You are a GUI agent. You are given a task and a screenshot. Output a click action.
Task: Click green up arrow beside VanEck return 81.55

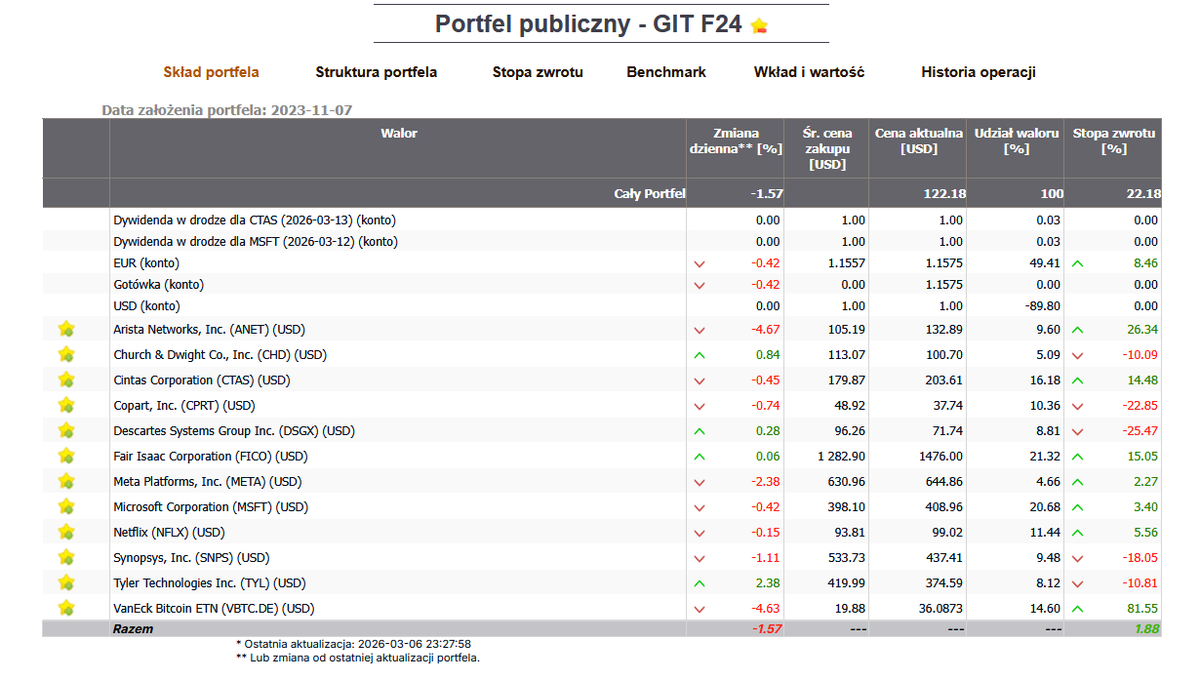[1077, 608]
